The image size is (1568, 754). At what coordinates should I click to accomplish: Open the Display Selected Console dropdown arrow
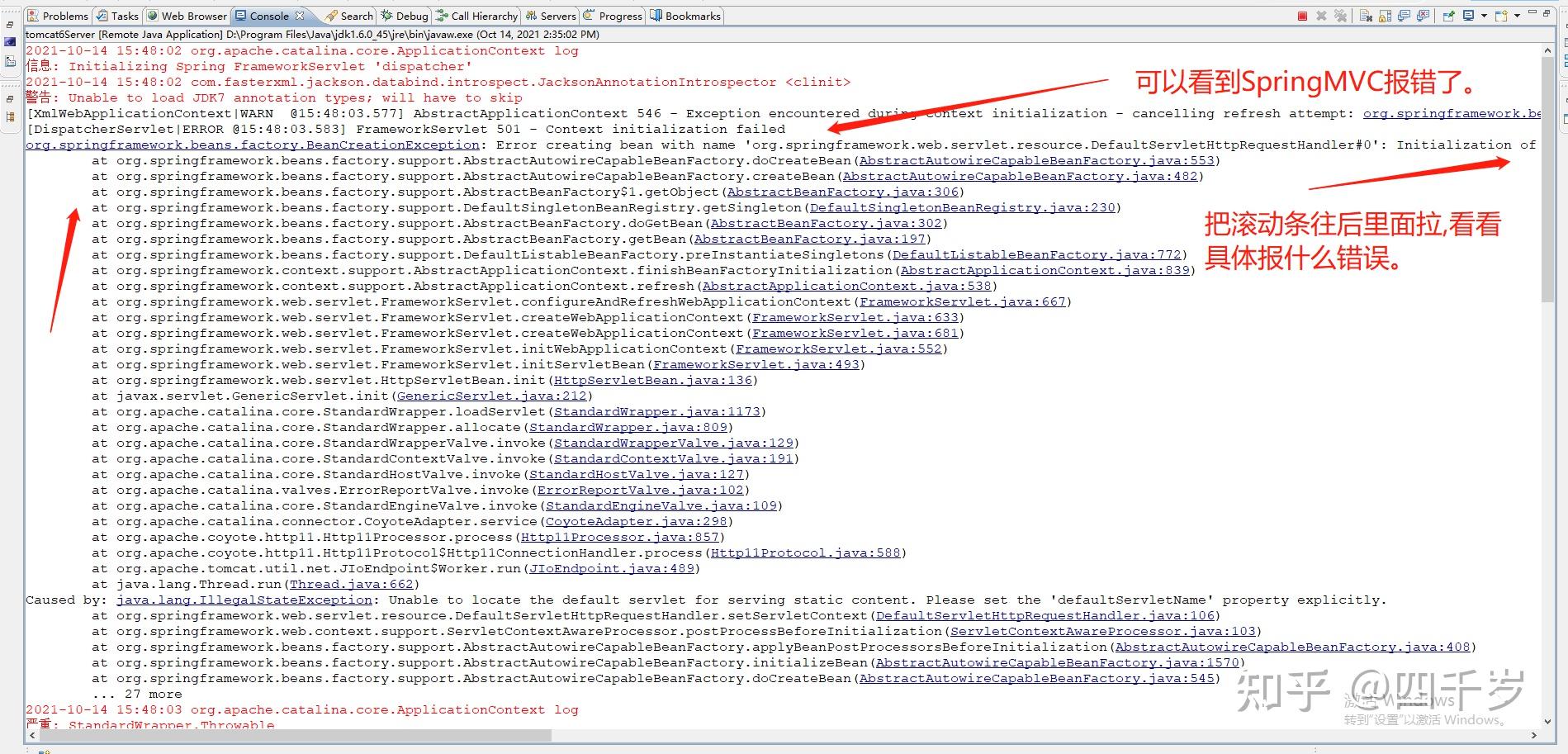point(1484,16)
